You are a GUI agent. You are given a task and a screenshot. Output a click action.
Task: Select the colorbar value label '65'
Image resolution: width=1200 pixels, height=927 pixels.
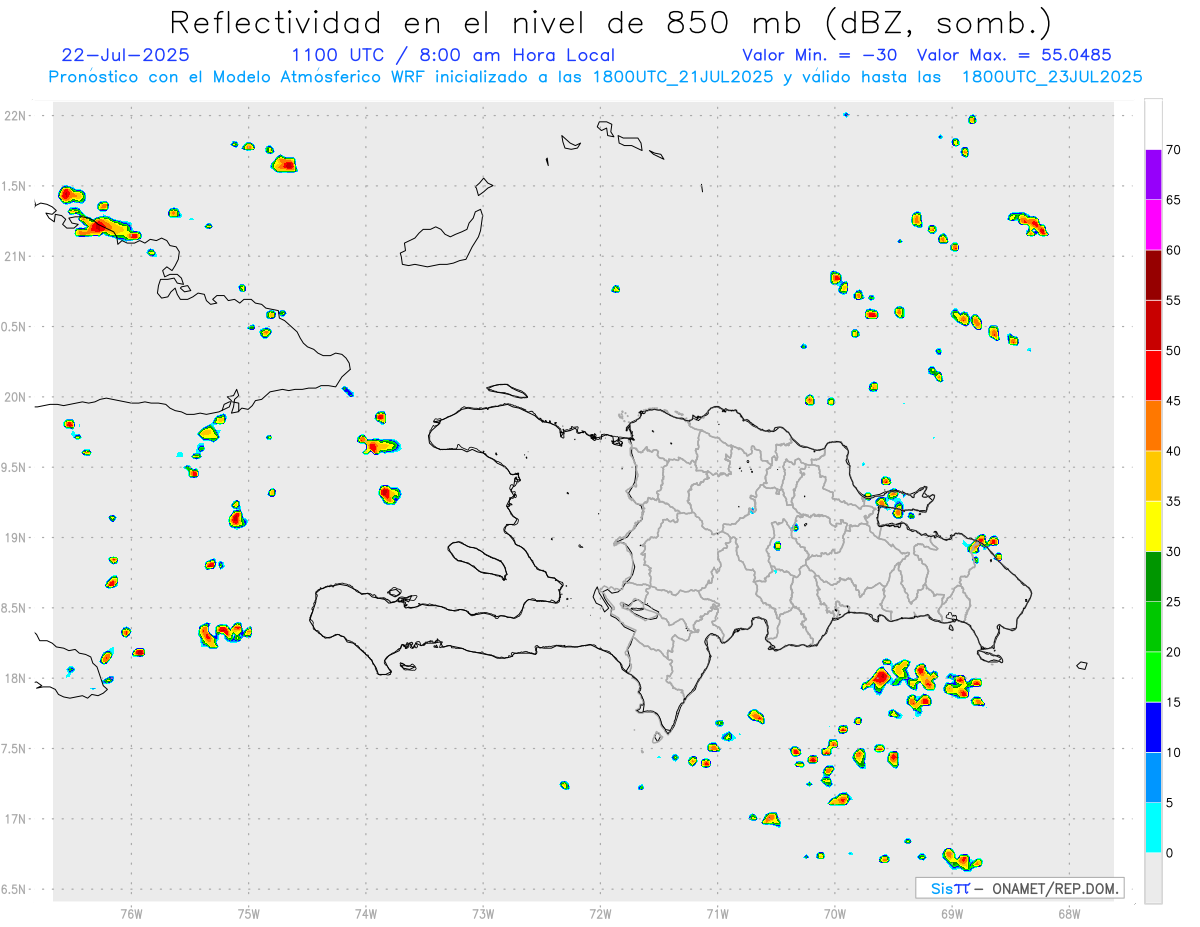[x=1173, y=200]
